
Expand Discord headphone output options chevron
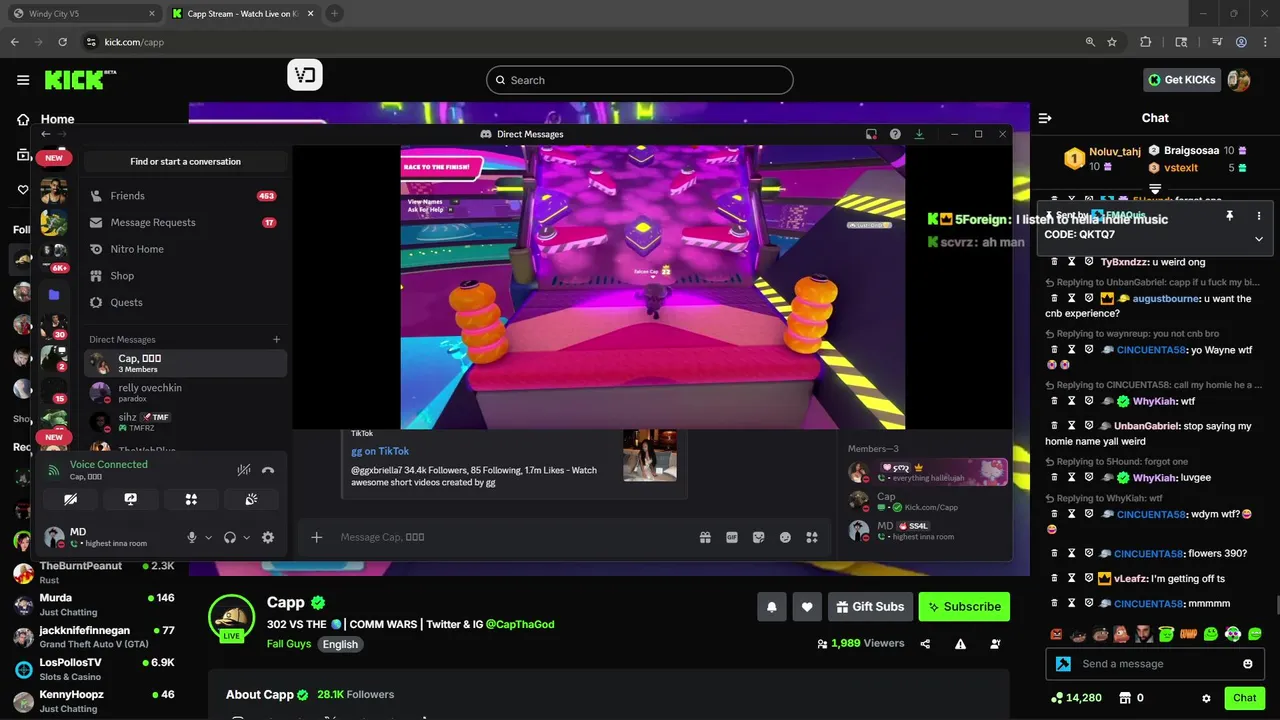click(247, 537)
